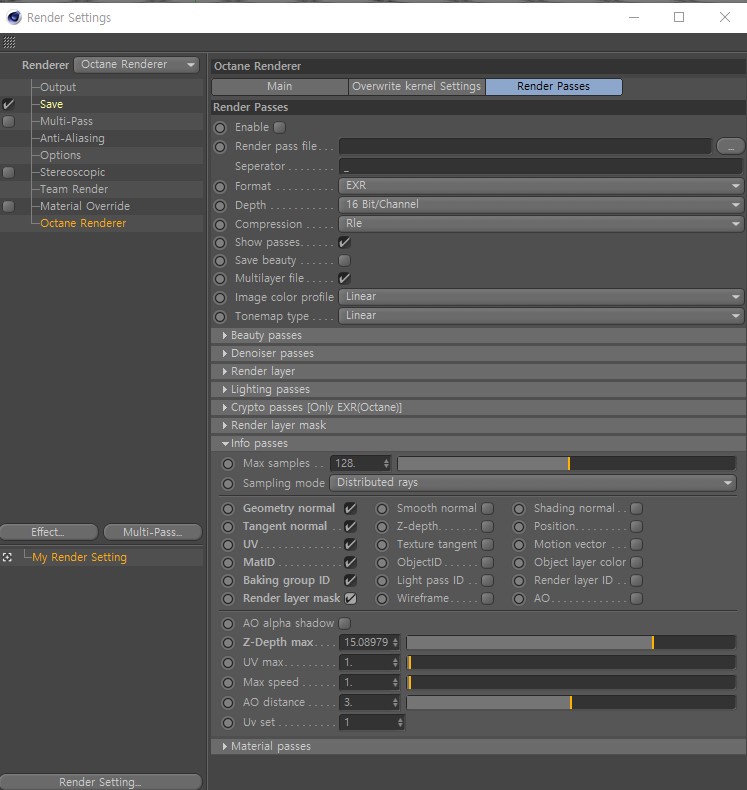The height and width of the screenshot is (790, 747).
Task: Click the keyframe circle beside Tonemap type
Action: tap(220, 316)
